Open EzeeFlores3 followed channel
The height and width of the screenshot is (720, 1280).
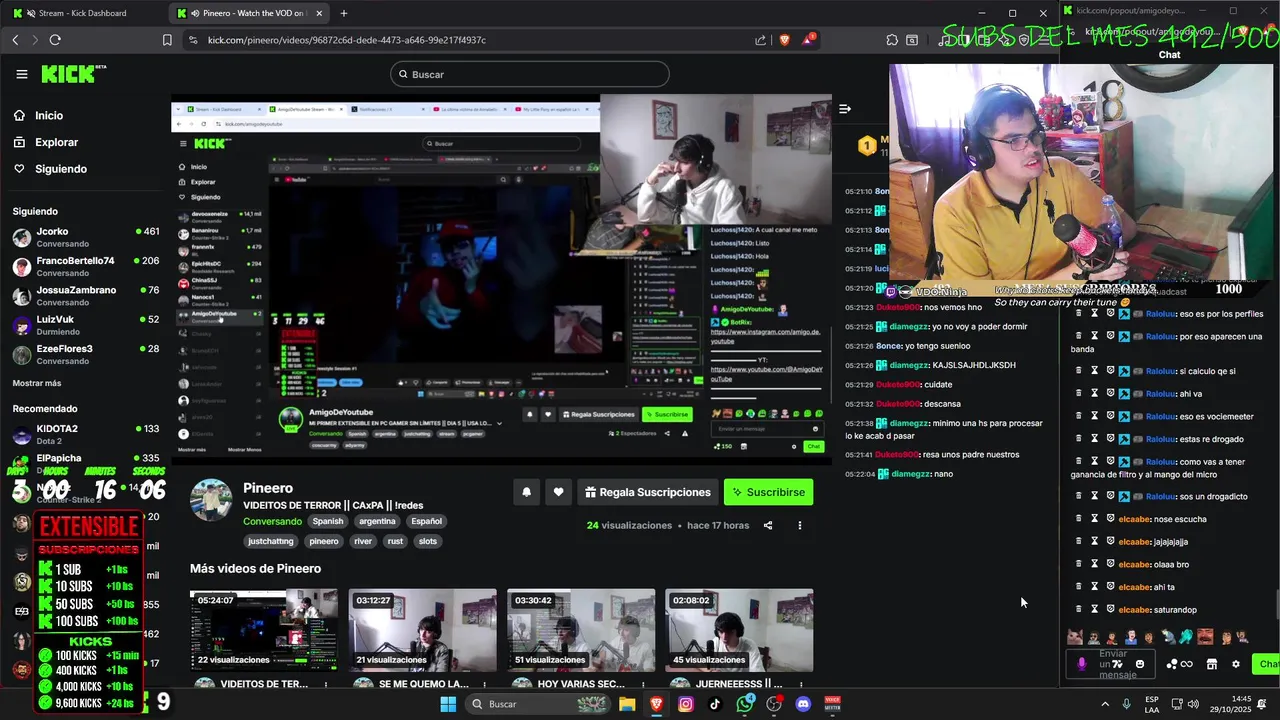85,354
